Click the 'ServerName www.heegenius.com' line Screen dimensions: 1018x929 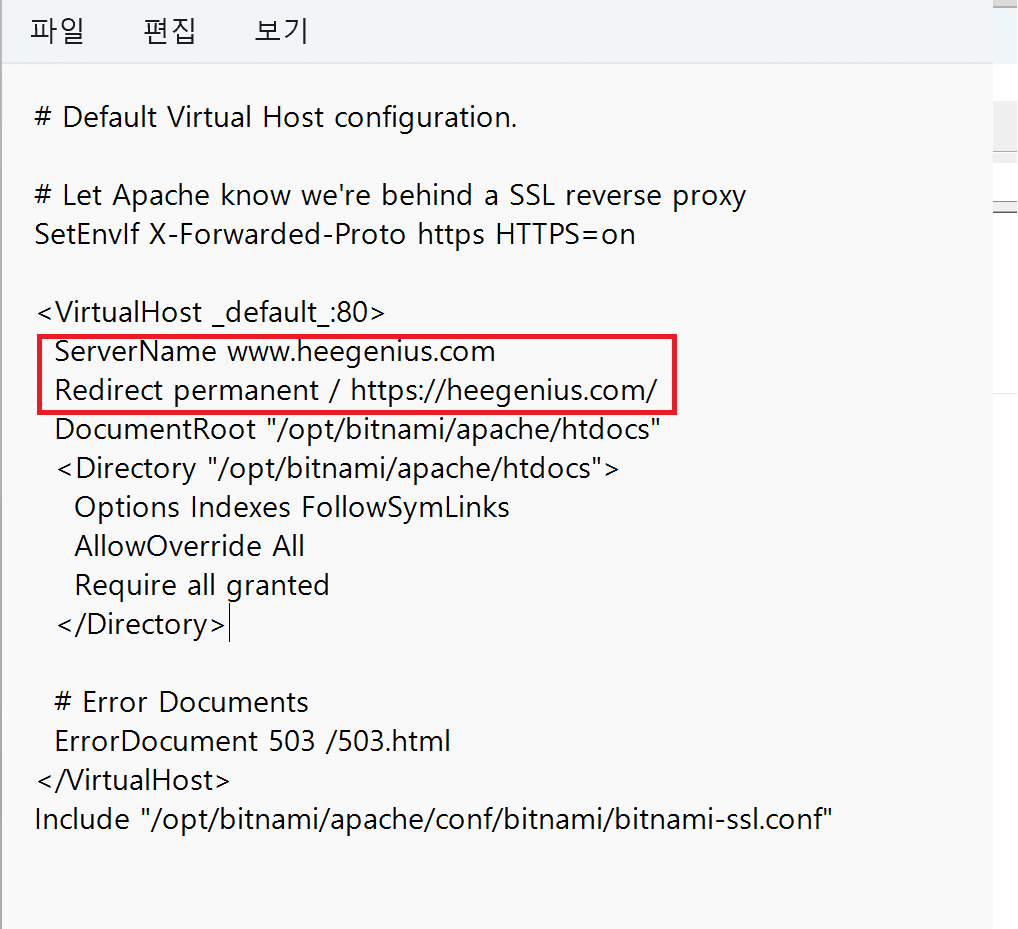[275, 351]
